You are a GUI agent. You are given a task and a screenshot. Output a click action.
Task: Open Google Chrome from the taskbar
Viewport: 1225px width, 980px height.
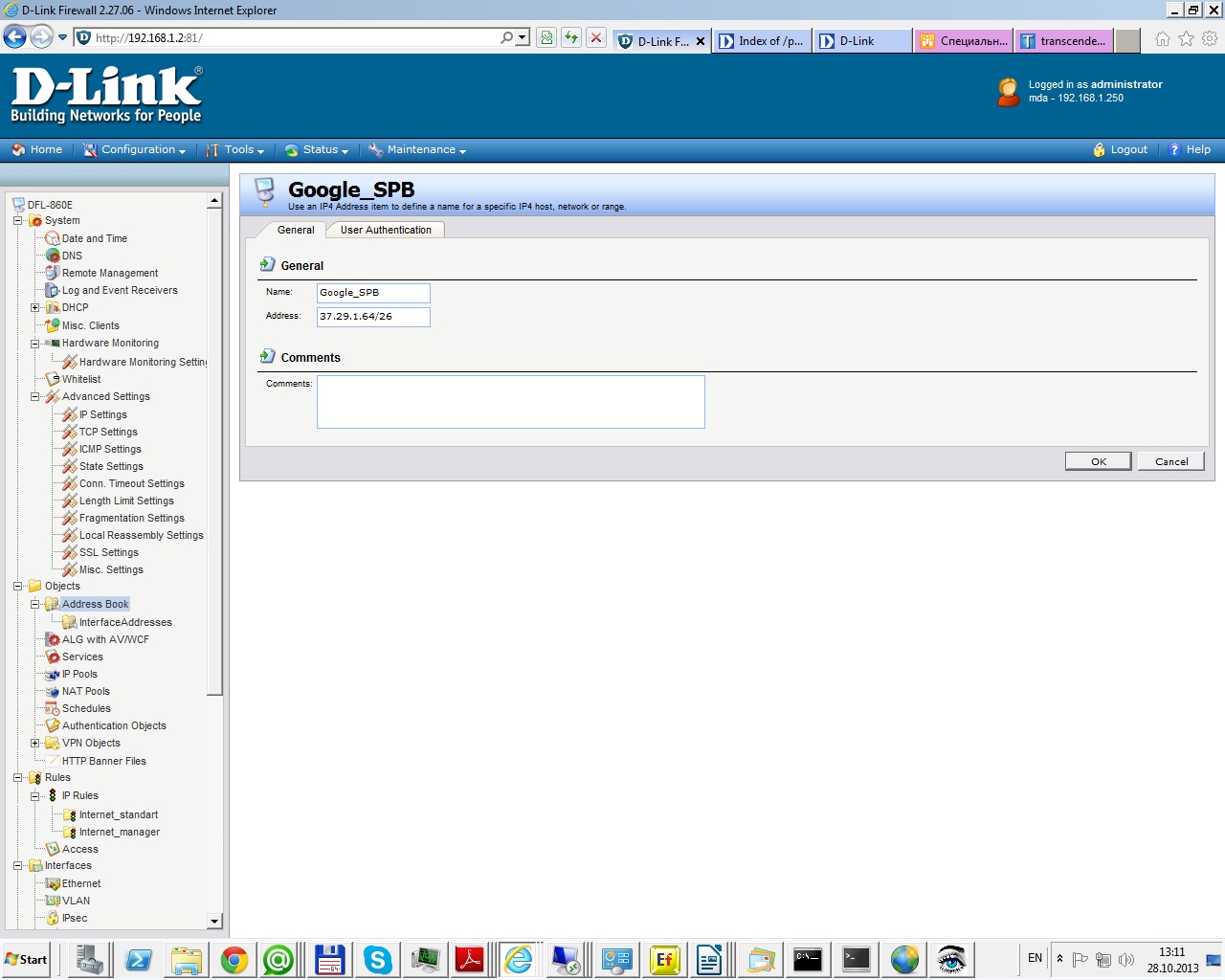pyautogui.click(x=234, y=959)
